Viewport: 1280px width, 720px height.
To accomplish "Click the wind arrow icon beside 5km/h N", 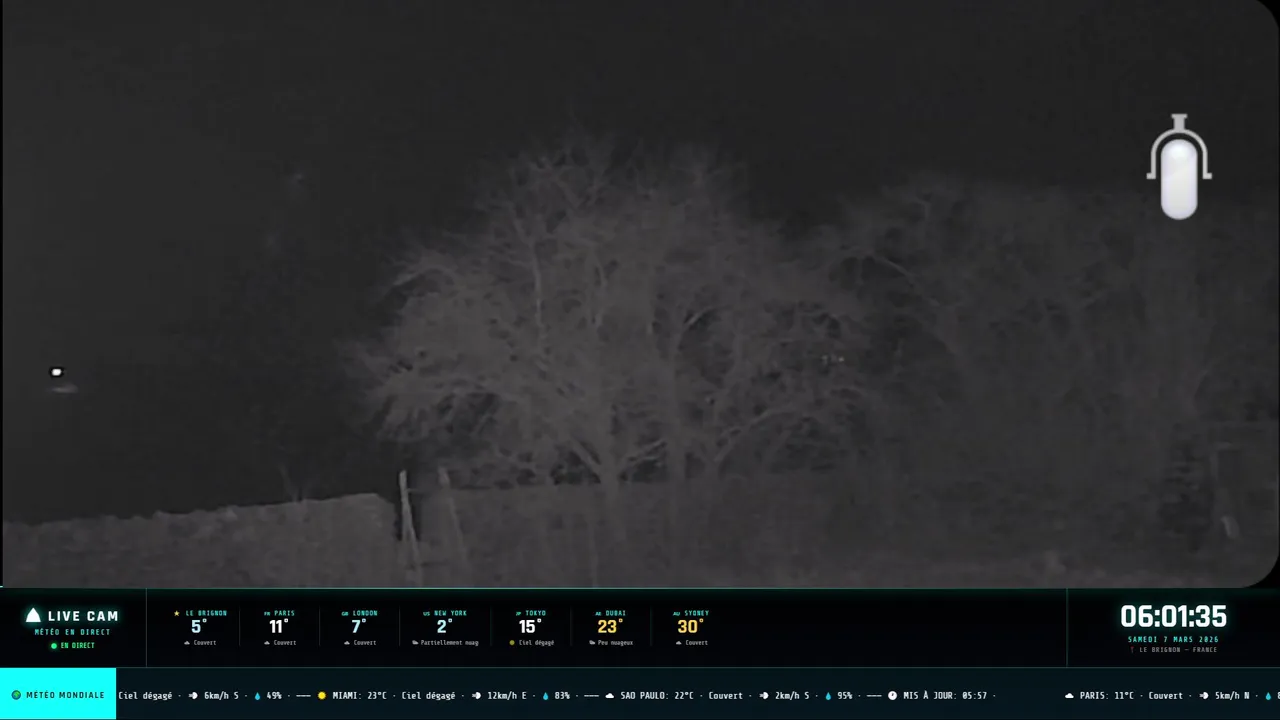I will pyautogui.click(x=1204, y=695).
